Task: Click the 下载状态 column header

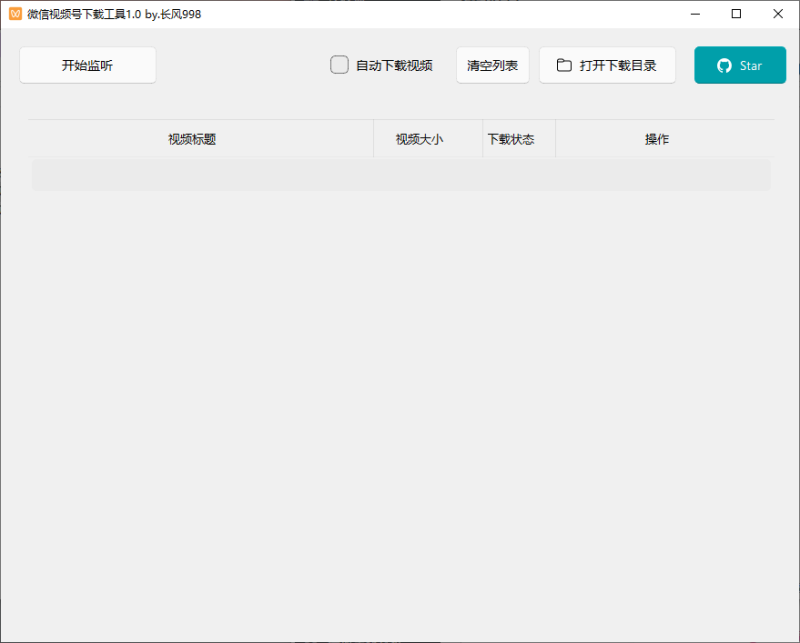Action: point(510,139)
